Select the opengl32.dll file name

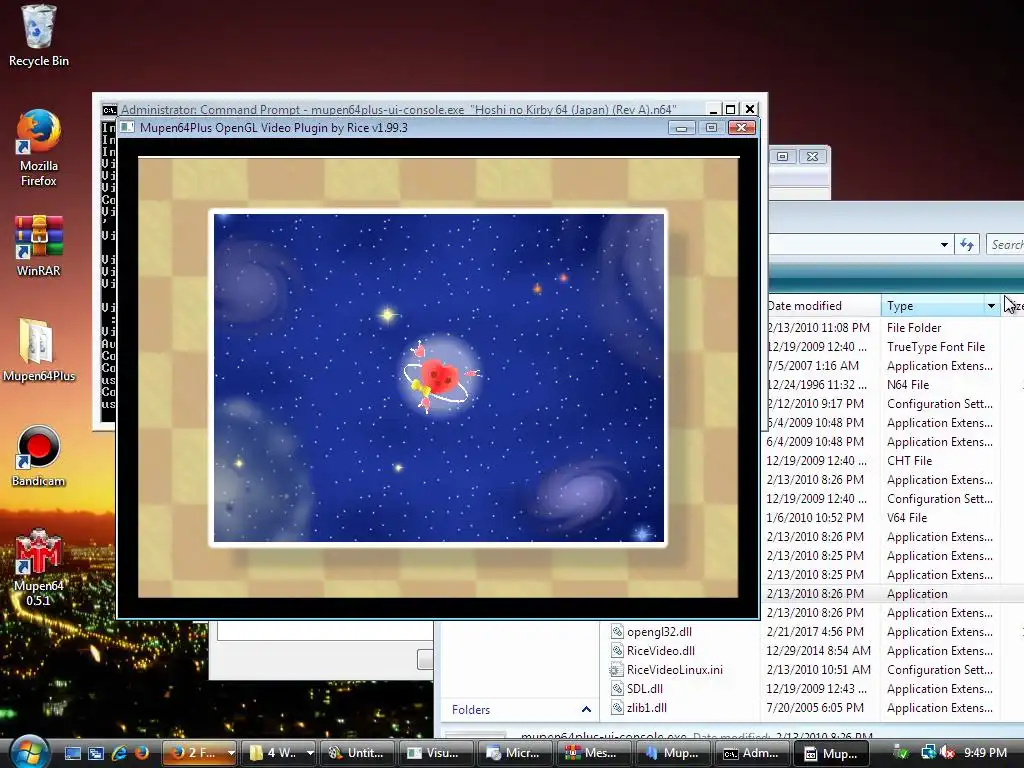pyautogui.click(x=659, y=632)
